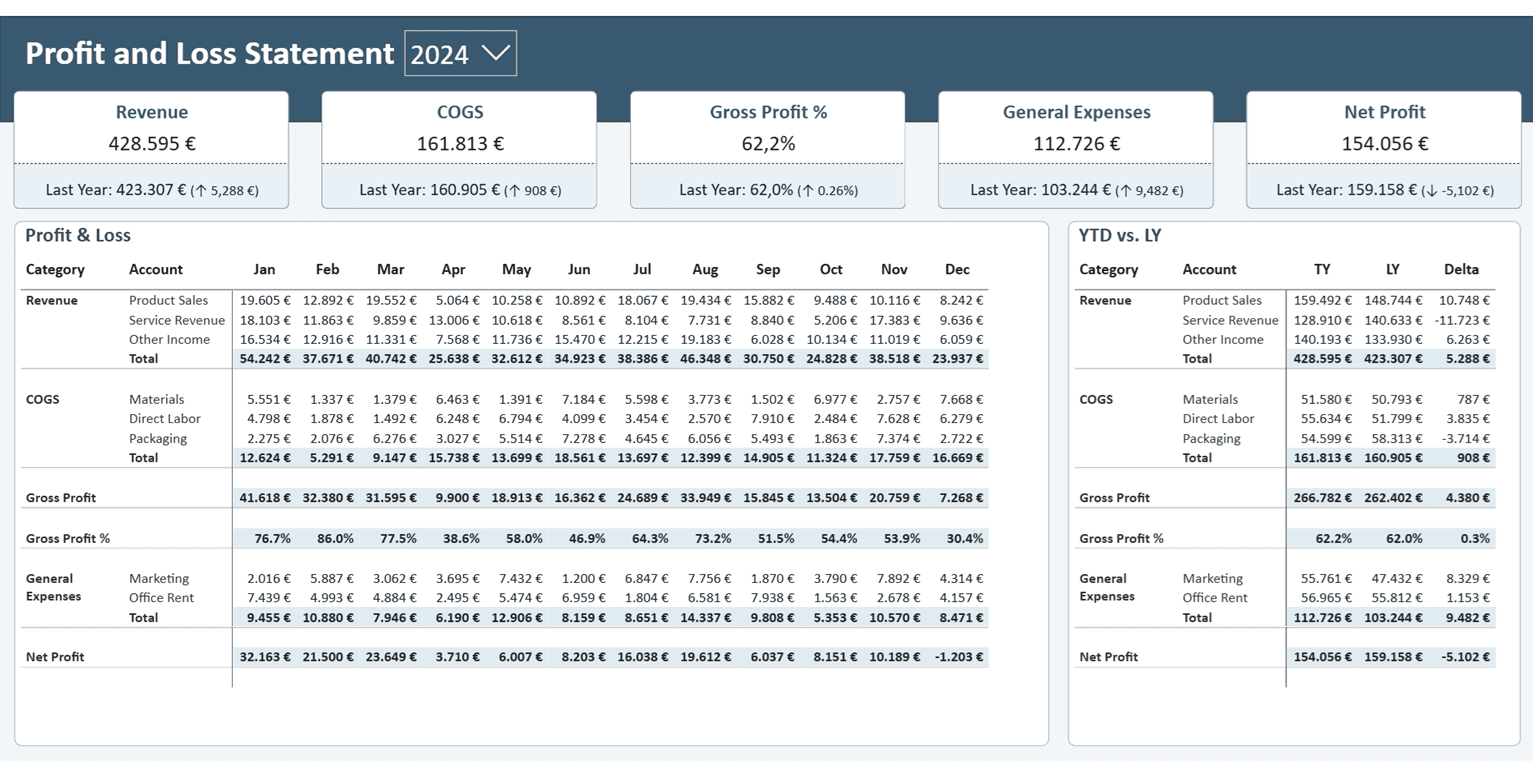Select Service Revenue delta value -11.723 €
The image size is (1533, 762).
pyautogui.click(x=1462, y=320)
